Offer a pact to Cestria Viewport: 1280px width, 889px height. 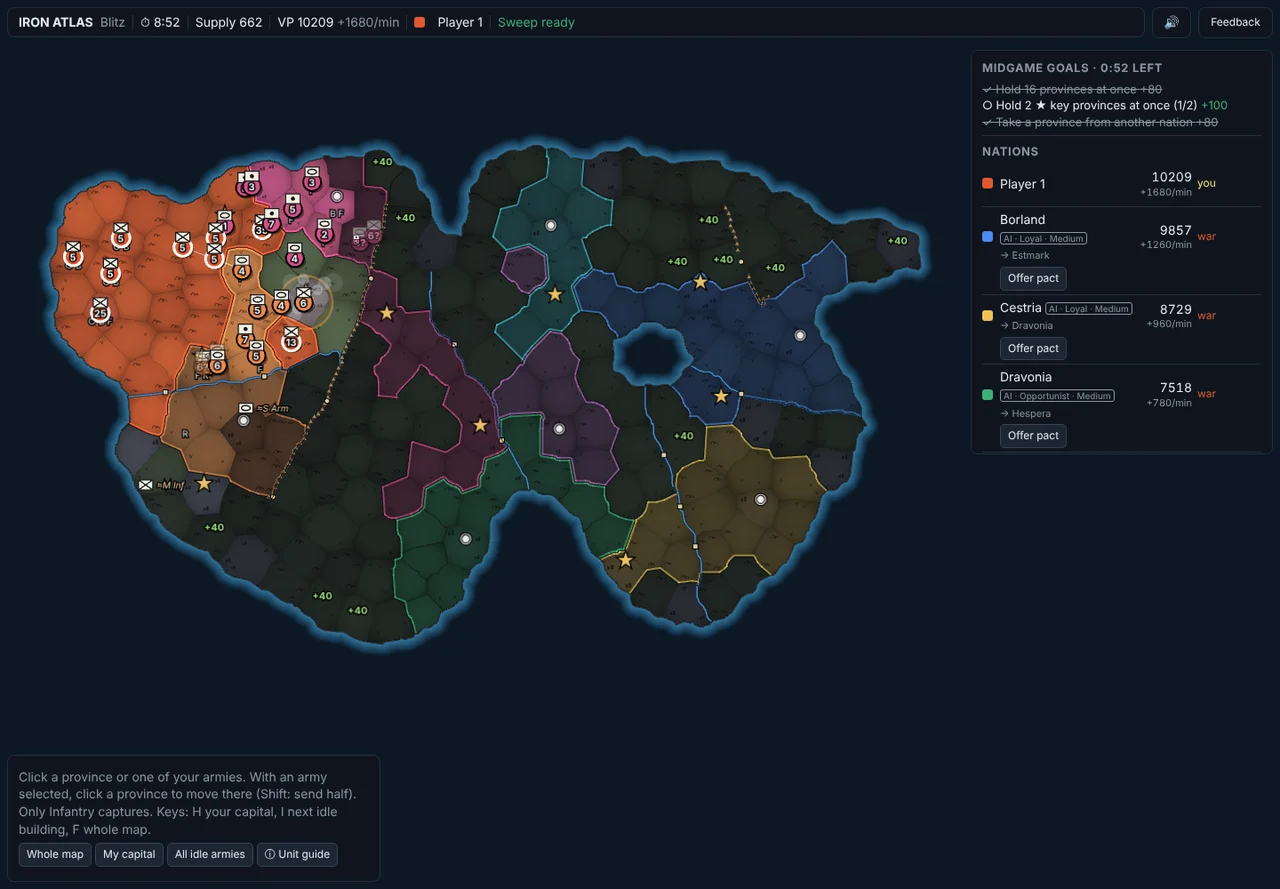[x=1033, y=348]
